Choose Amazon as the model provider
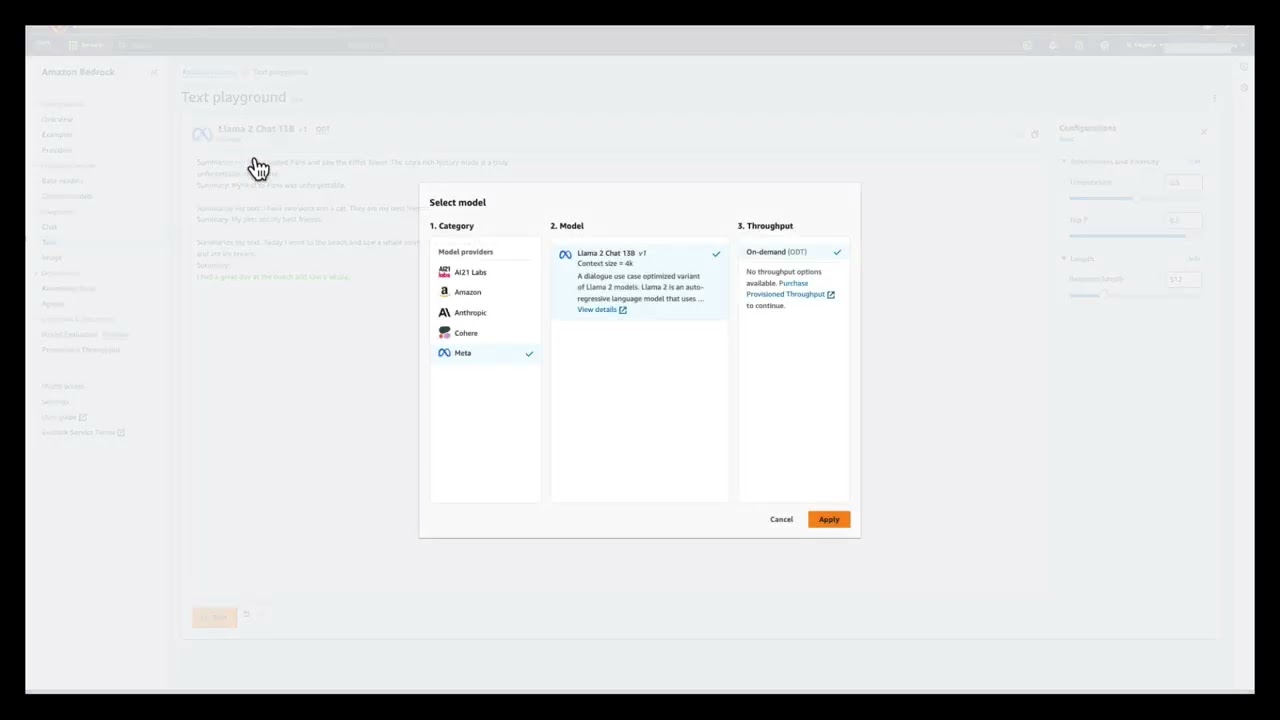This screenshot has width=1280, height=720. [x=485, y=292]
